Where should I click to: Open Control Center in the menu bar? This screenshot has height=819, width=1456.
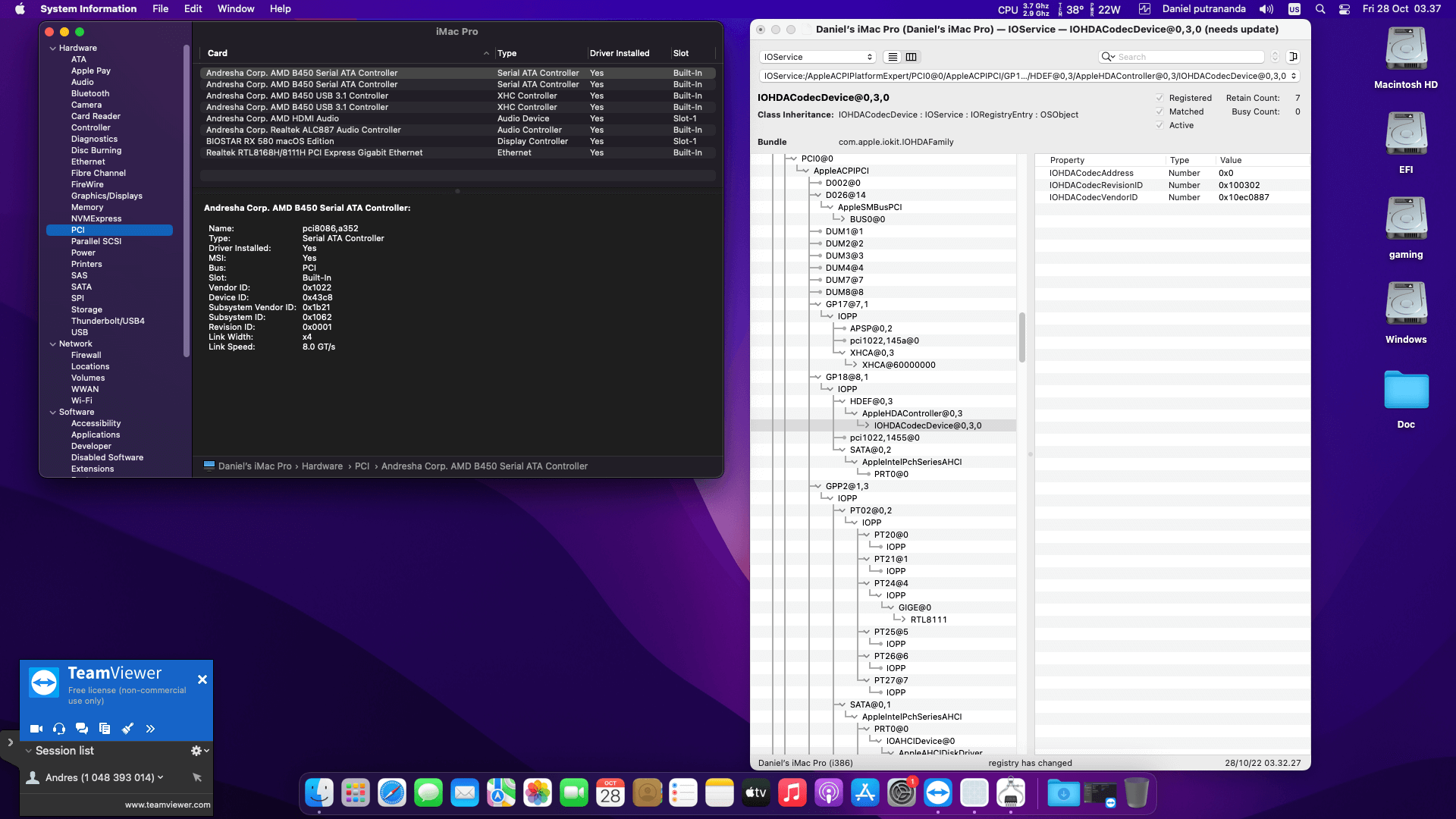pos(1345,9)
